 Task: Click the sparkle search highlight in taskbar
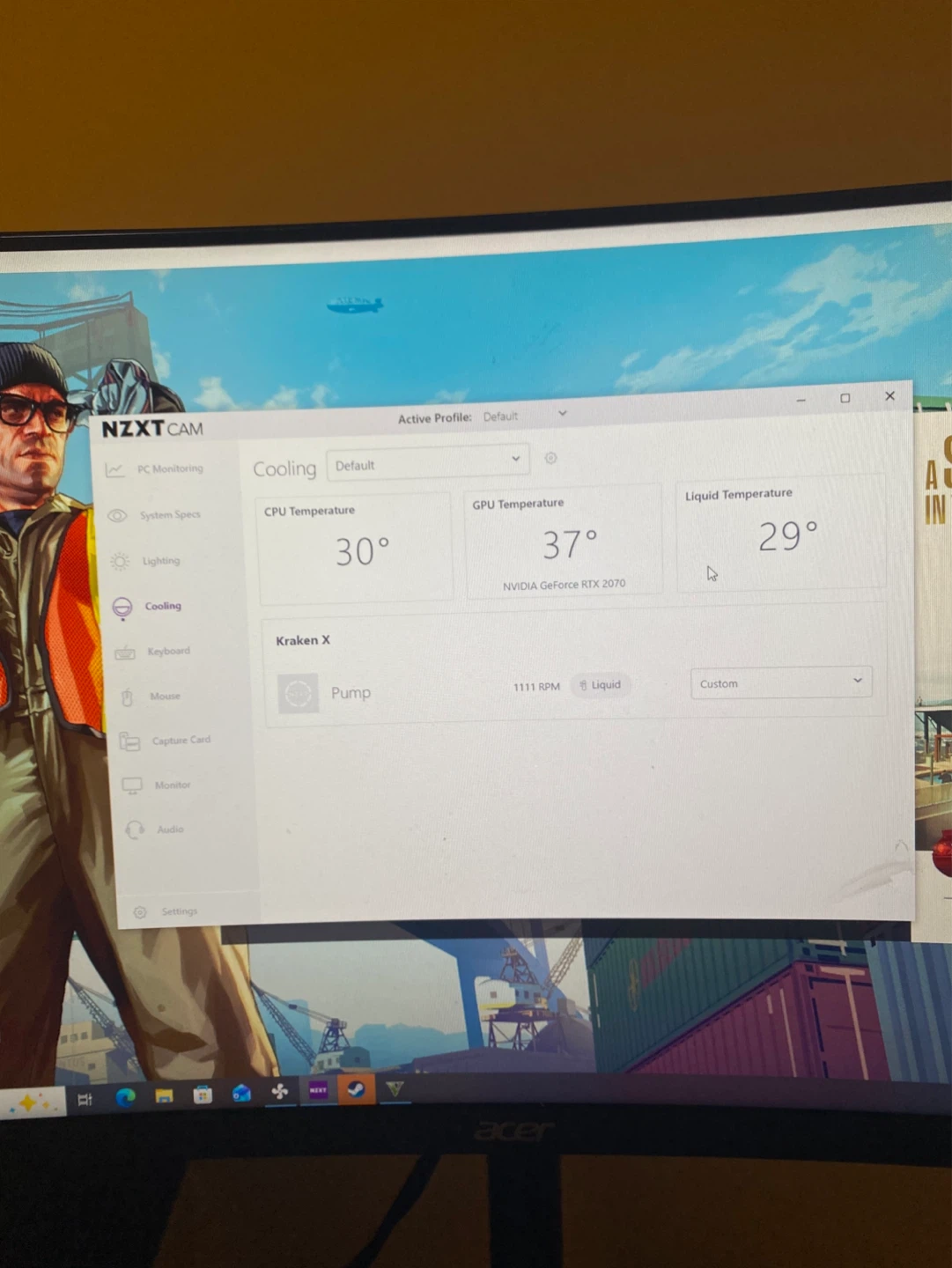(32, 1102)
